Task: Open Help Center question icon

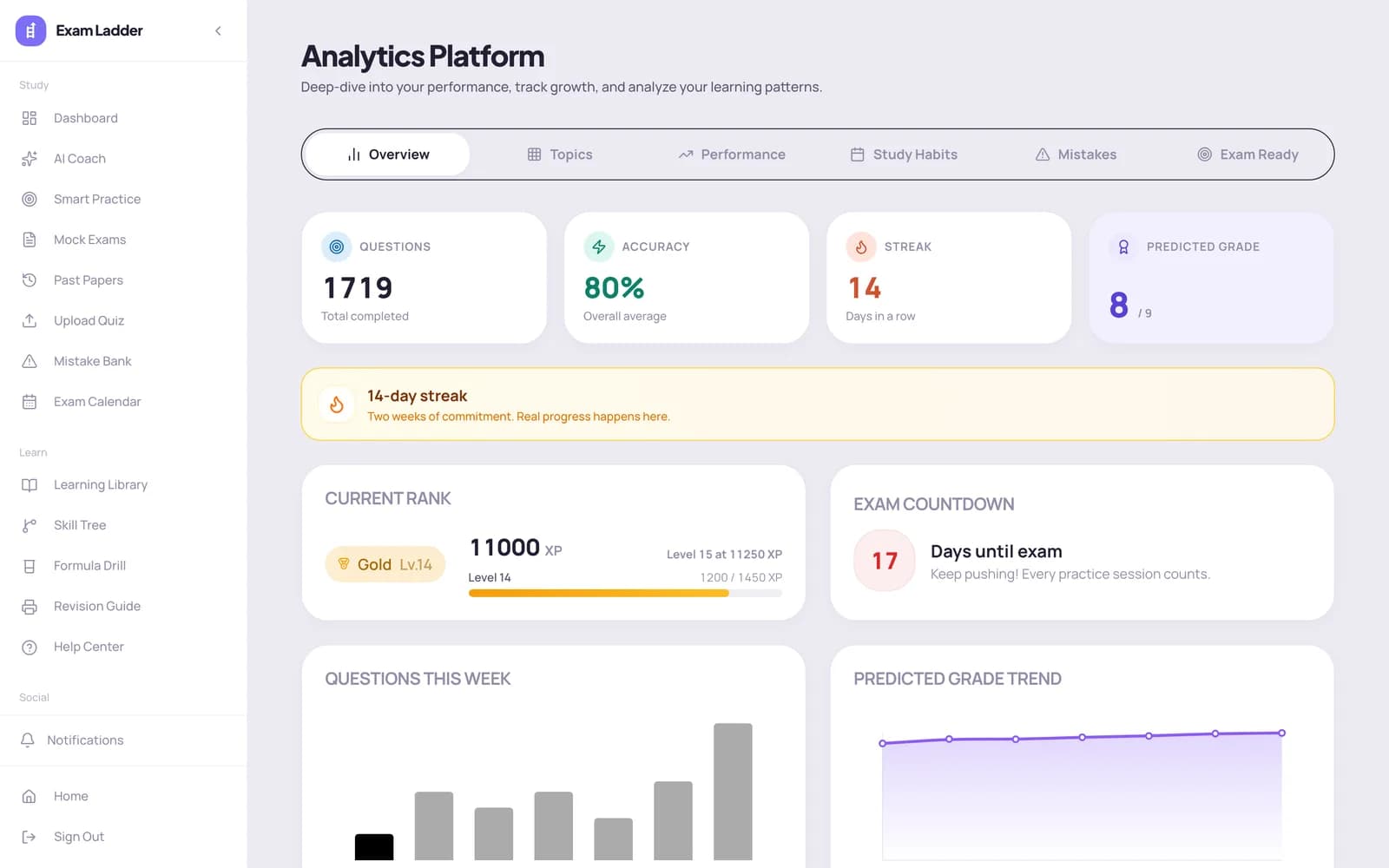Action: 30,647
